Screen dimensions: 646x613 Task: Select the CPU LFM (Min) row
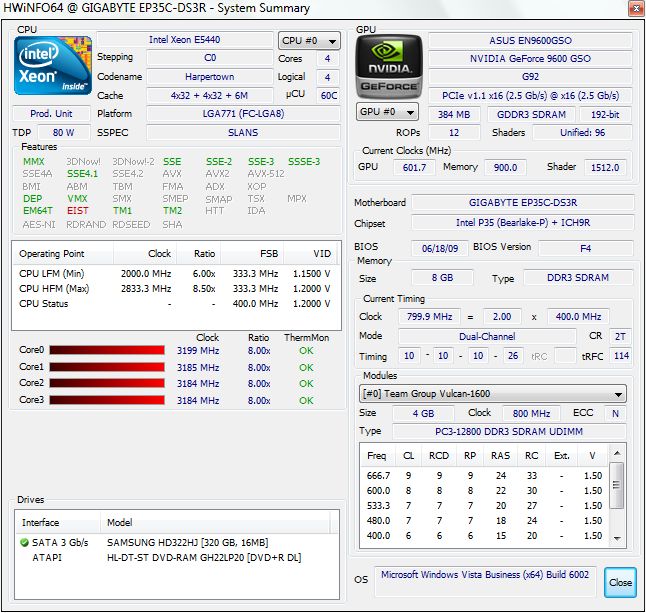175,274
